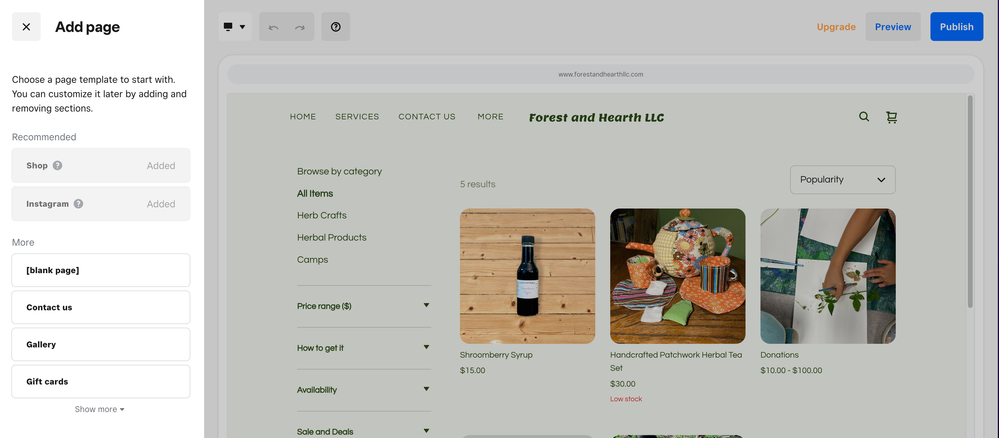The width and height of the screenshot is (999, 438).
Task: Open the help question mark icon
Action: (x=336, y=27)
